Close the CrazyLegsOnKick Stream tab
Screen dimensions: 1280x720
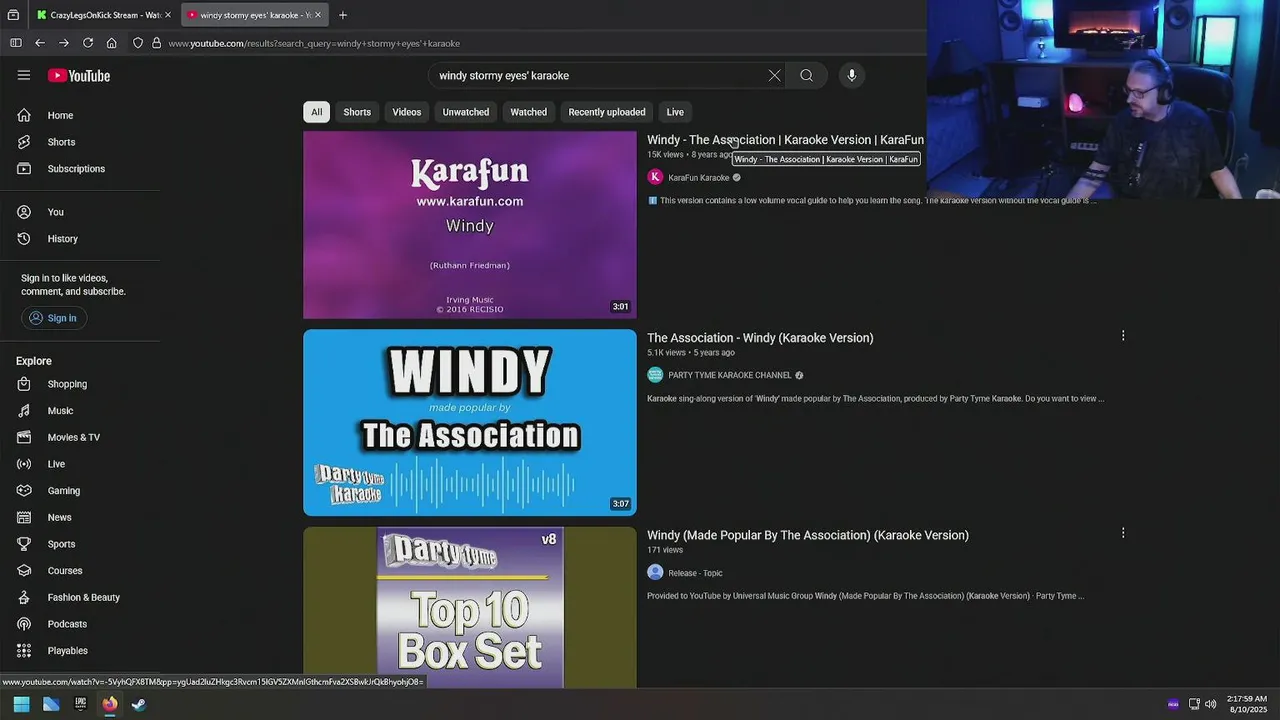(168, 15)
